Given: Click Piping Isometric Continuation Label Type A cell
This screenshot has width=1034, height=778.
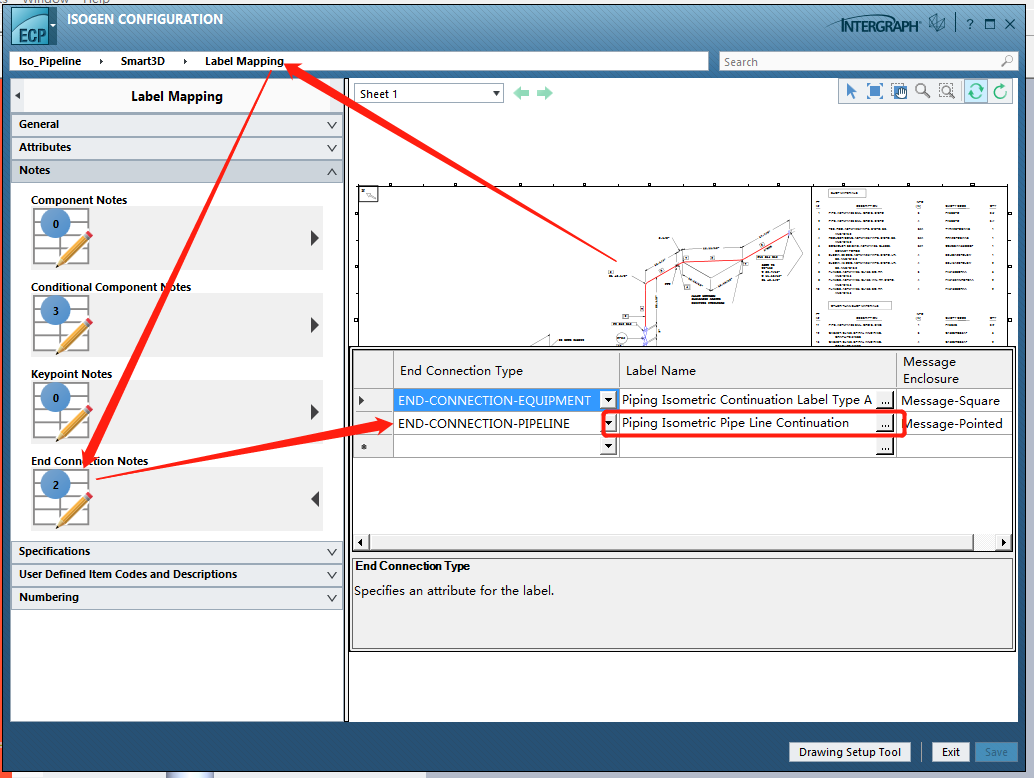Looking at the screenshot, I should 748,400.
